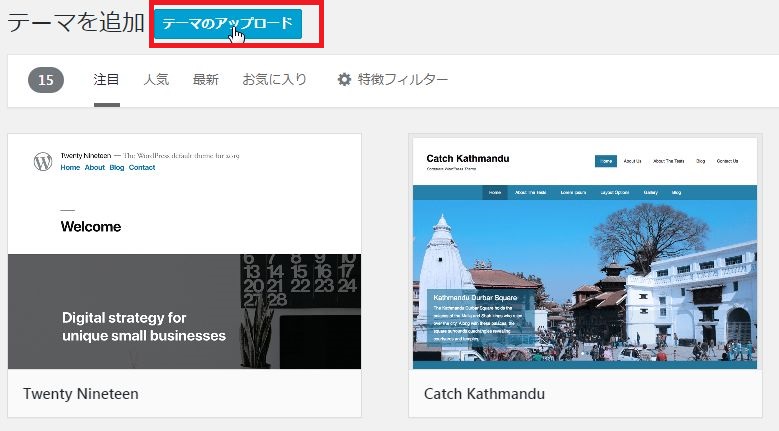Image resolution: width=779 pixels, height=431 pixels.
Task: Click the Catch Kathmandu theme name
Action: [x=484, y=394]
